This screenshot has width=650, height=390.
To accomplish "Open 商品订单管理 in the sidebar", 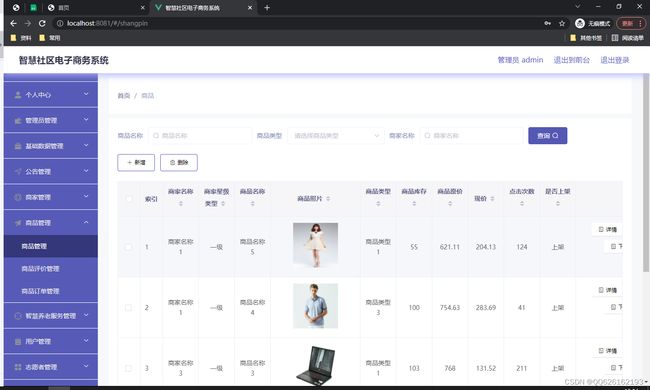I will 40,291.
